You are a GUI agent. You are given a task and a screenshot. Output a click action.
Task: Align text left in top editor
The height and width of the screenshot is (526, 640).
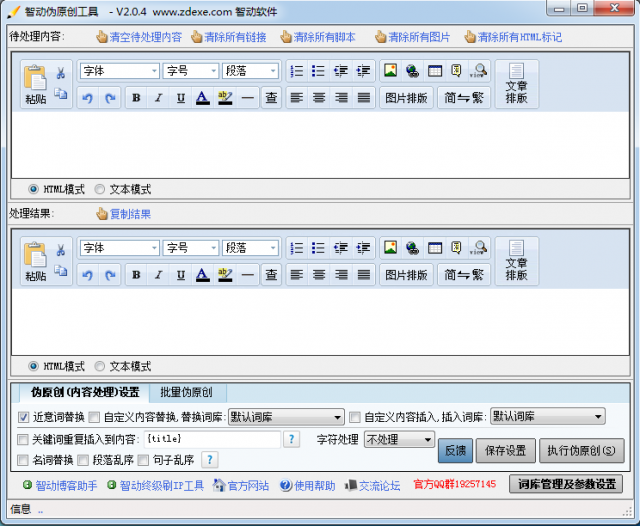(x=297, y=98)
